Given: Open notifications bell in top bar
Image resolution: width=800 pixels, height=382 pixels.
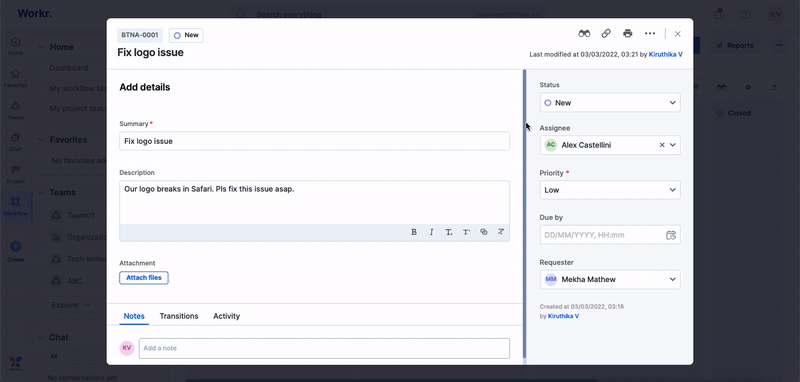Looking at the screenshot, I should click(x=718, y=14).
